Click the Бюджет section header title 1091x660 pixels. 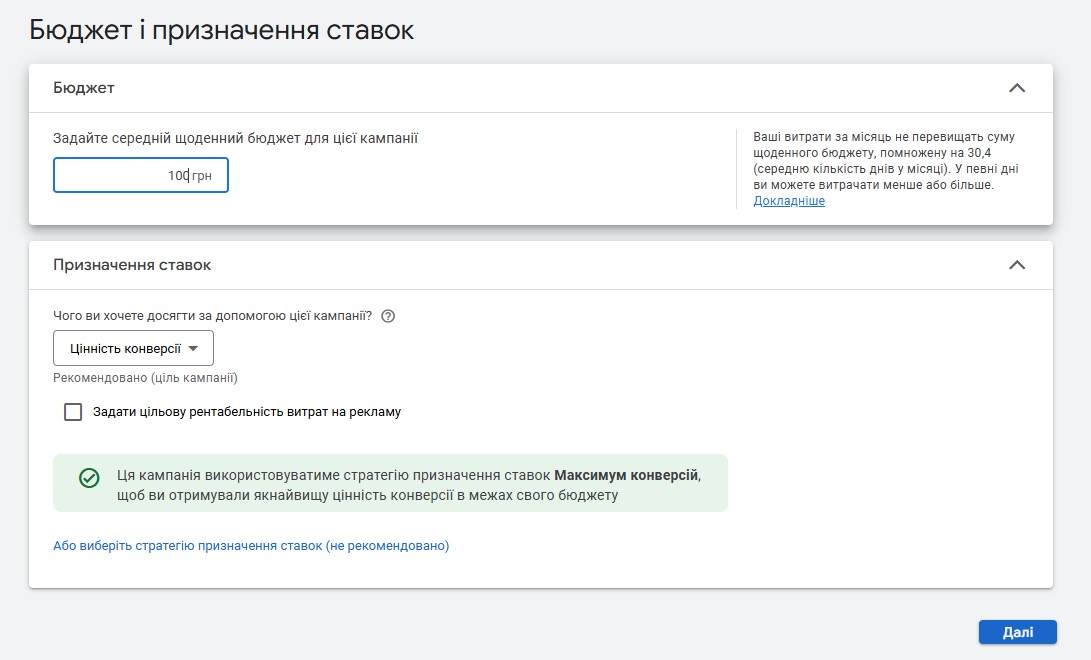tap(84, 88)
